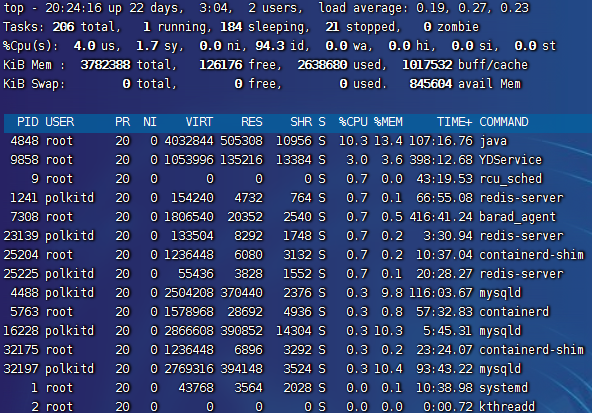This screenshot has width=592, height=413.
Task: Click the Tasks total value 206
Action: (63, 27)
